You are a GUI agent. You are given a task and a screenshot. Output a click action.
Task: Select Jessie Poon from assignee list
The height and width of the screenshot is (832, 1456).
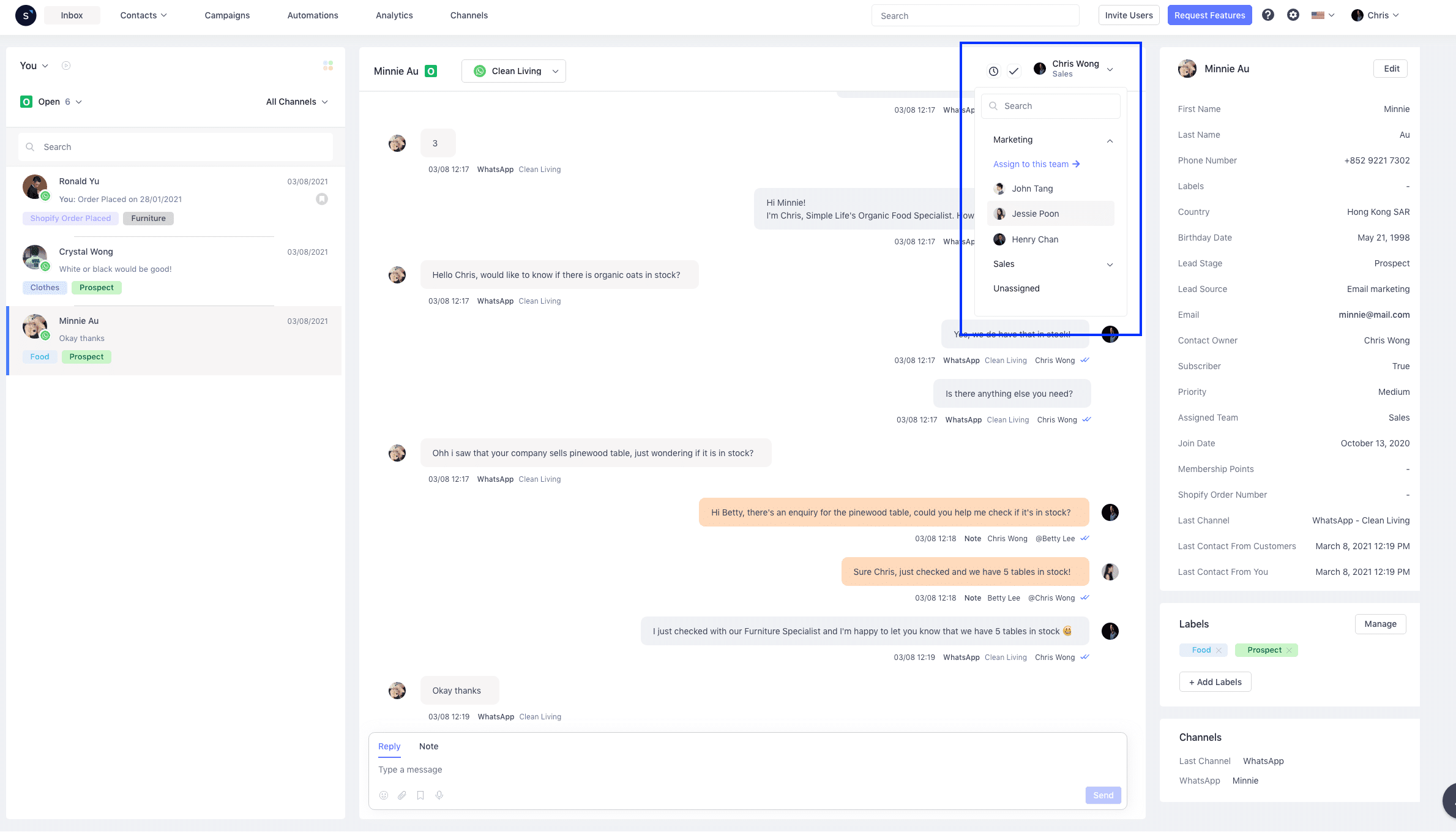coord(1049,213)
